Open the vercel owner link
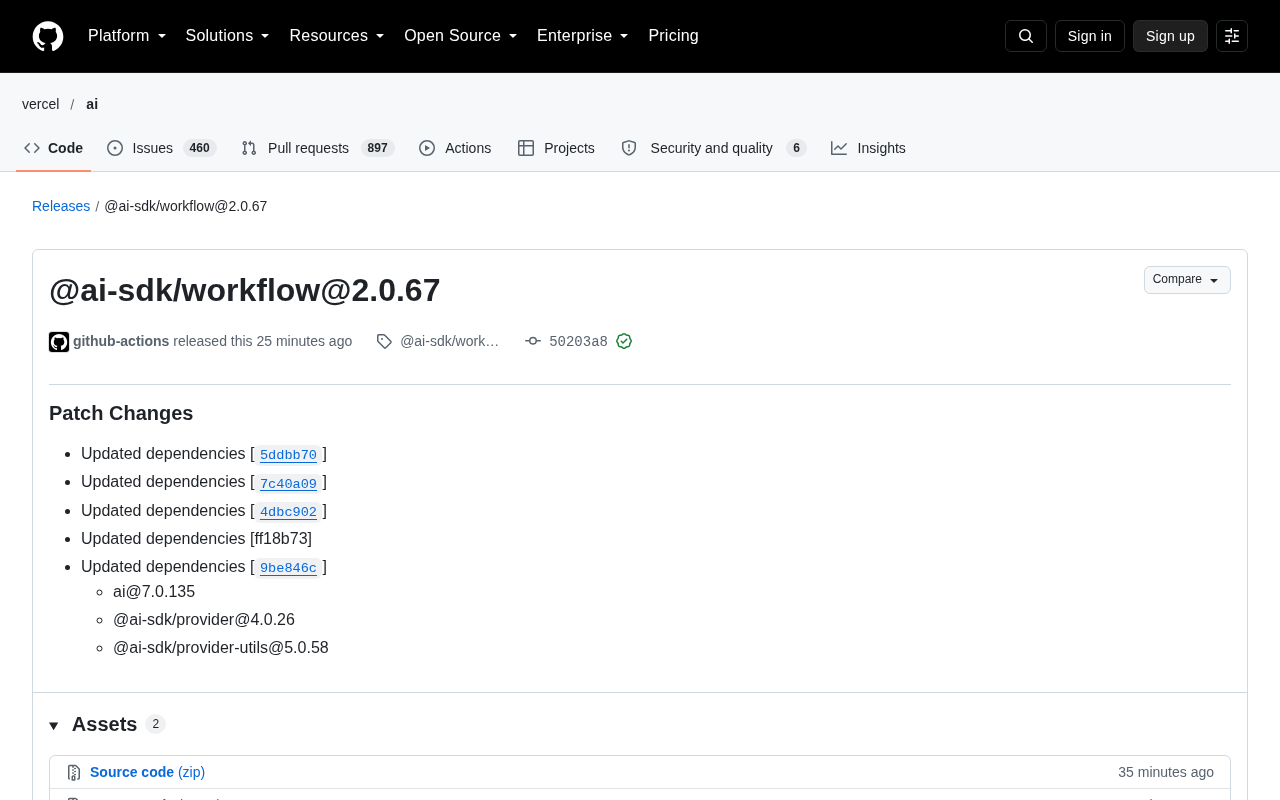Image resolution: width=1280 pixels, height=800 pixels. (x=41, y=104)
